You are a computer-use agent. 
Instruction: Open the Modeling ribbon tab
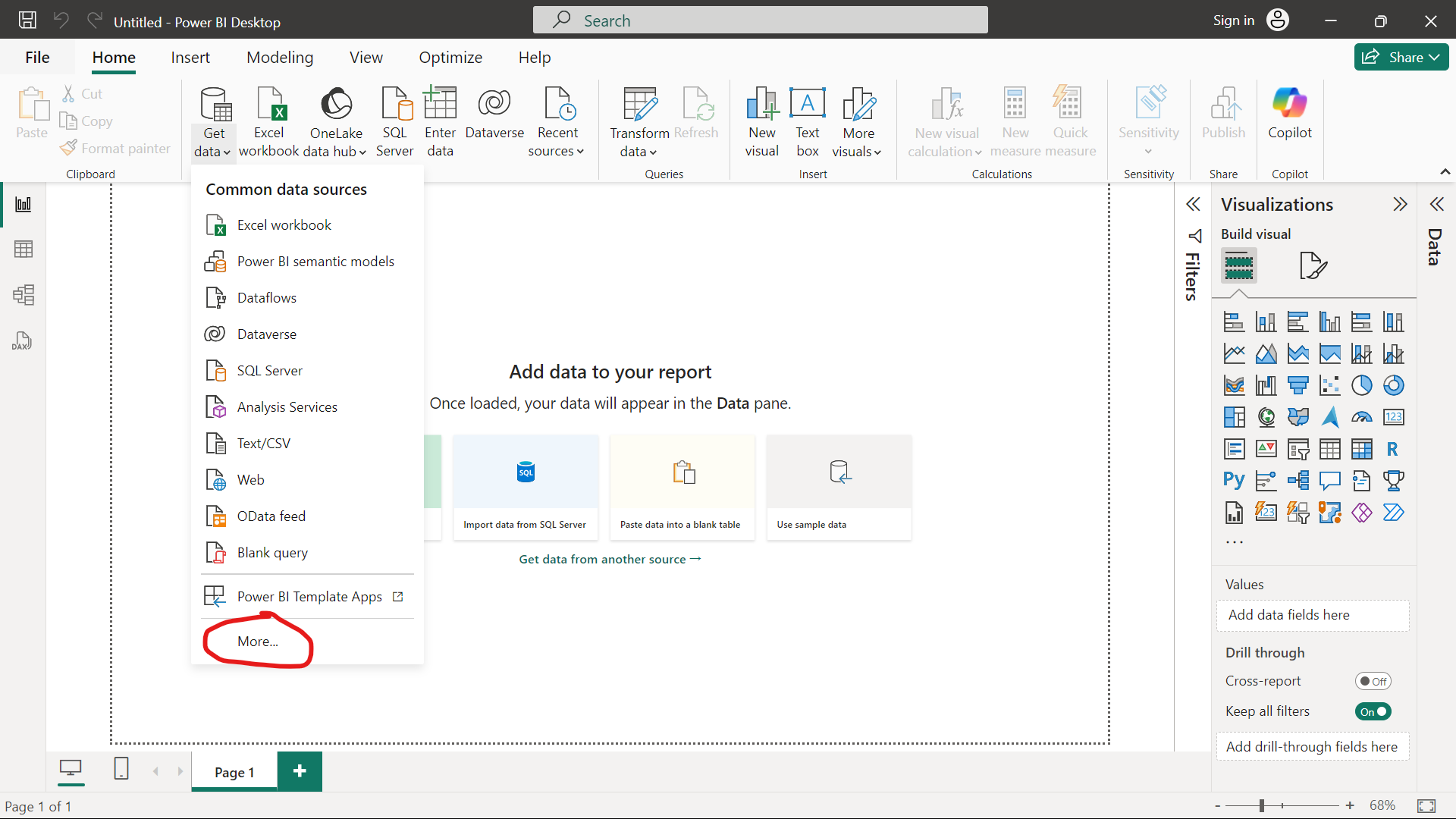[x=279, y=58]
